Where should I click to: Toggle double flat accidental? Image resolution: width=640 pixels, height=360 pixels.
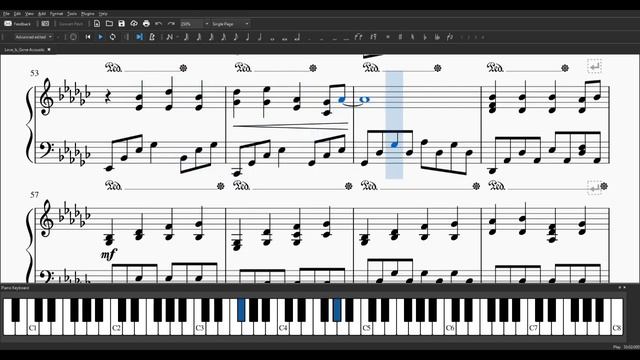pyautogui.click(x=437, y=37)
